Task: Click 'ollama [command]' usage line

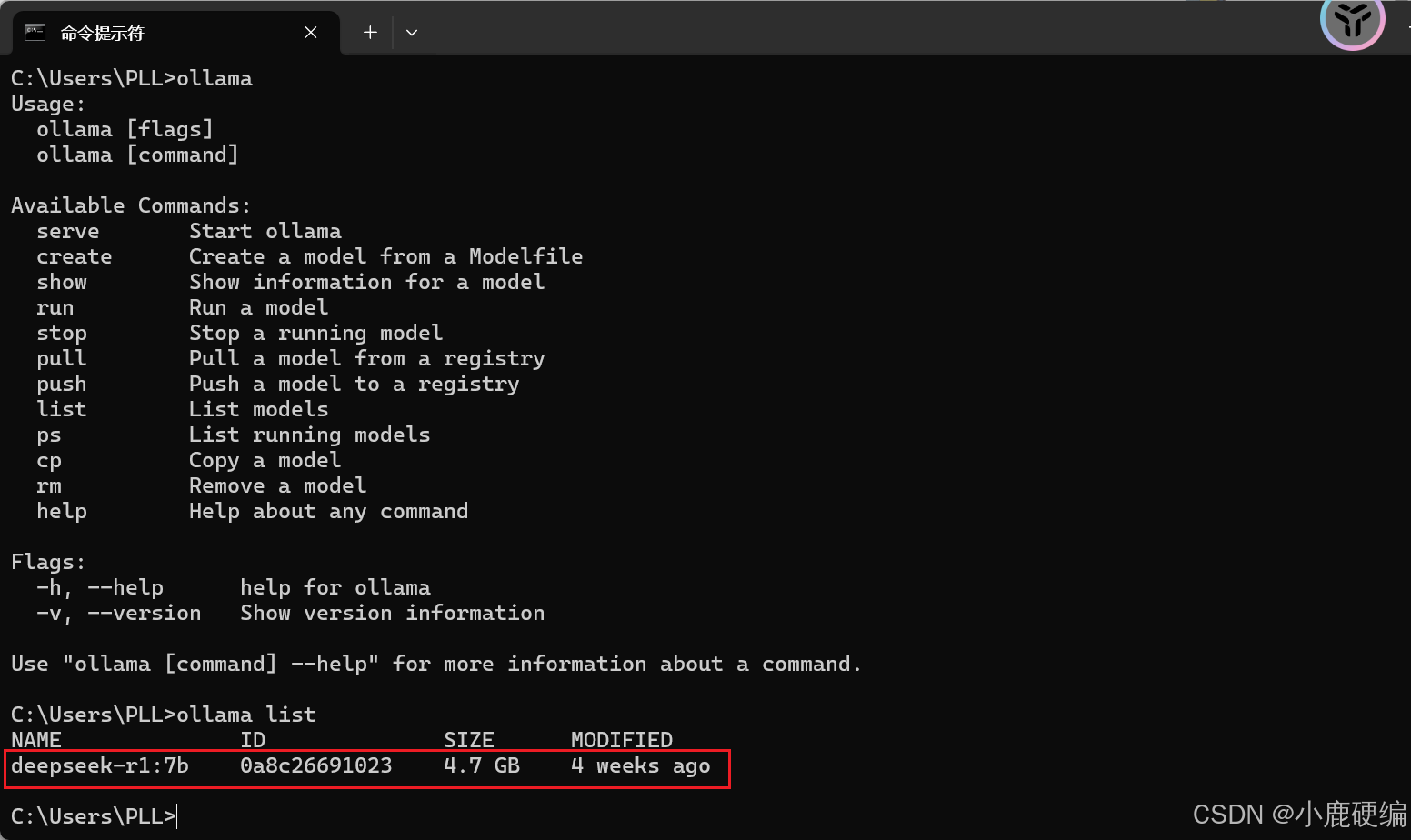Action: pyautogui.click(x=137, y=155)
